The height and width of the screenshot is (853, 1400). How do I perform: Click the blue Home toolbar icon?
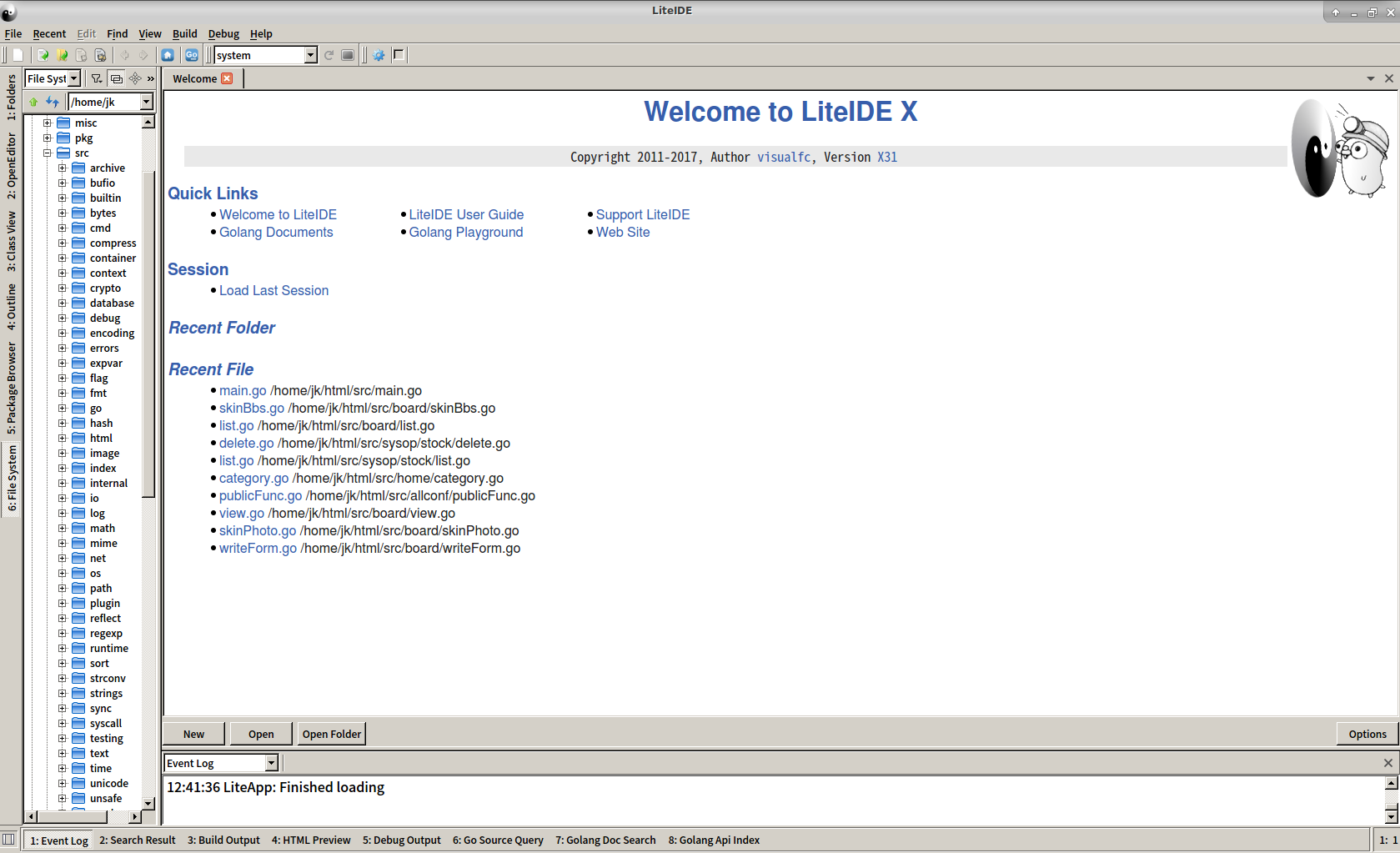point(168,55)
